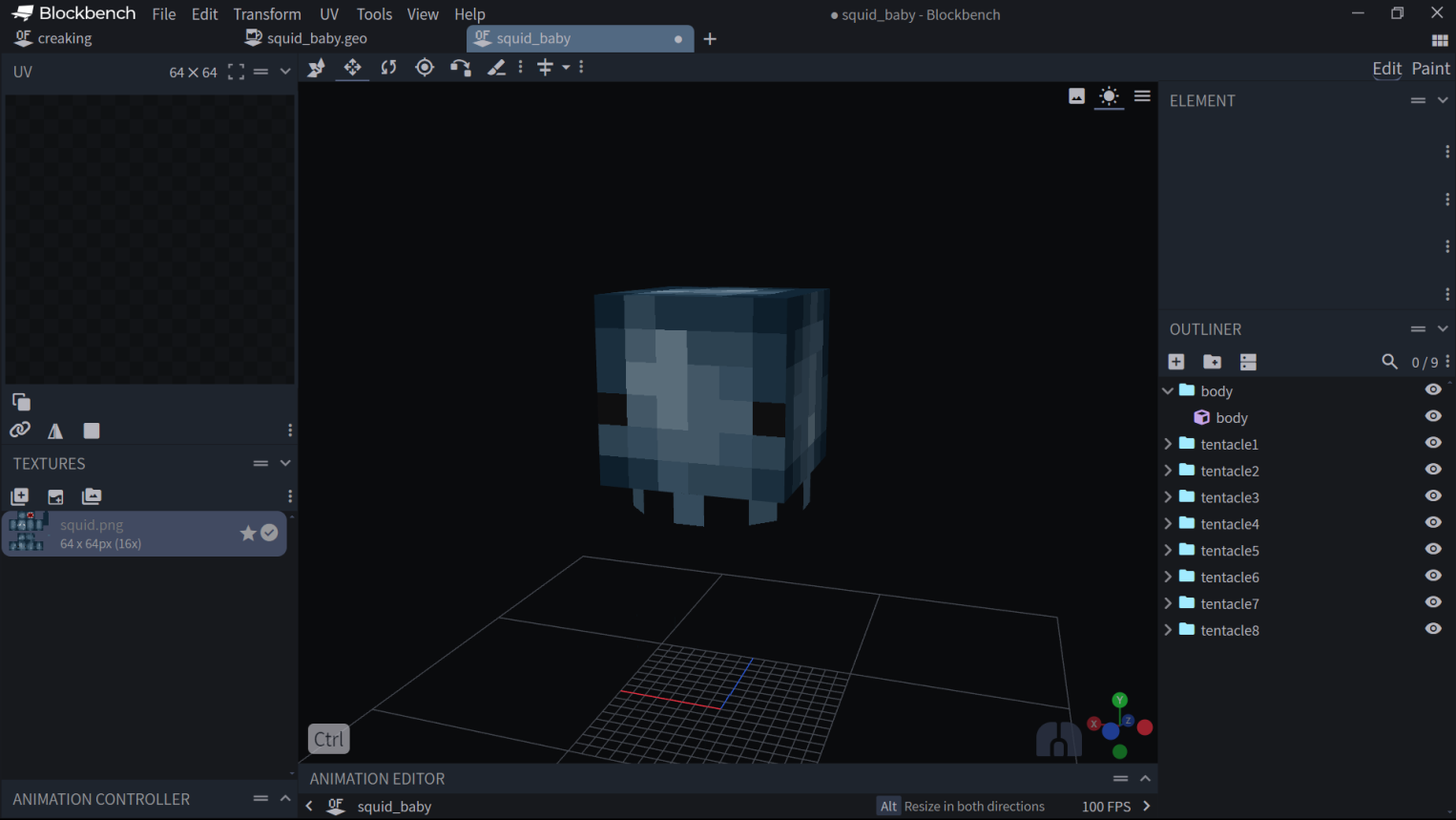Search in the Outliner
Viewport: 1456px width, 820px height.
click(x=1389, y=362)
